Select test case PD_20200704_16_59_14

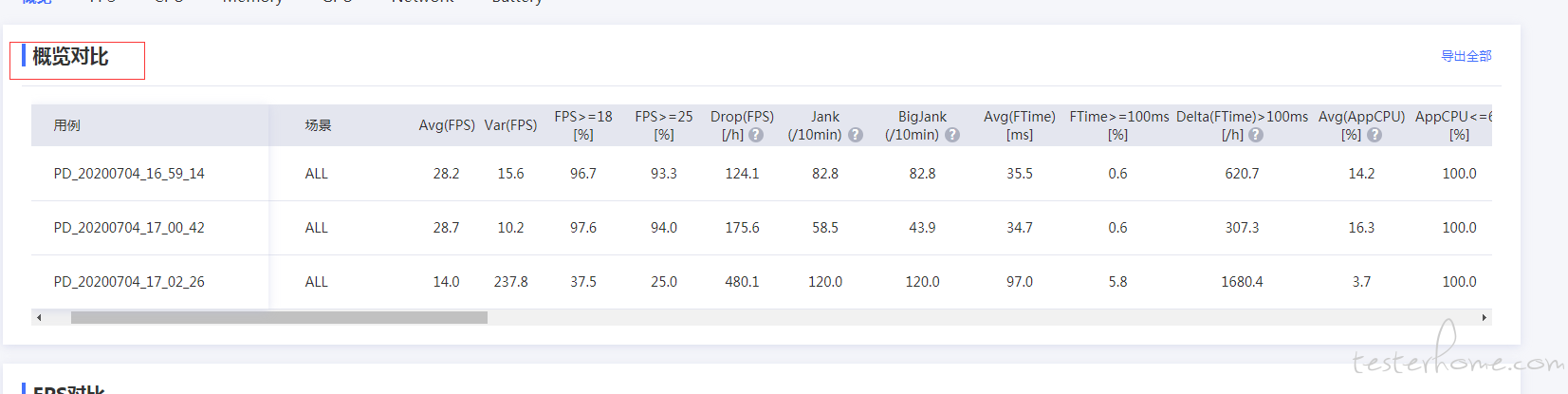point(129,174)
